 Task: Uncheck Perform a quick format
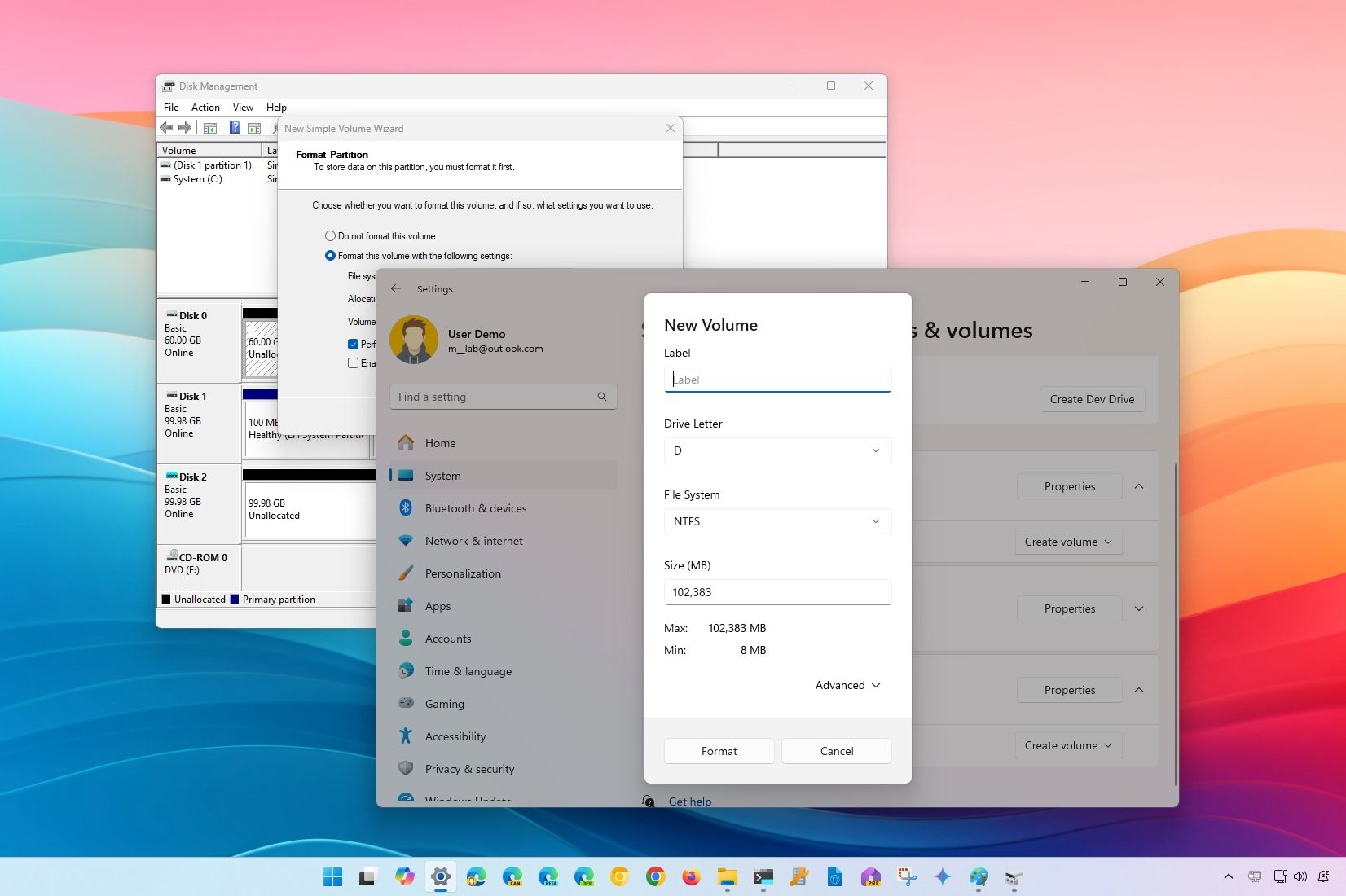(354, 344)
